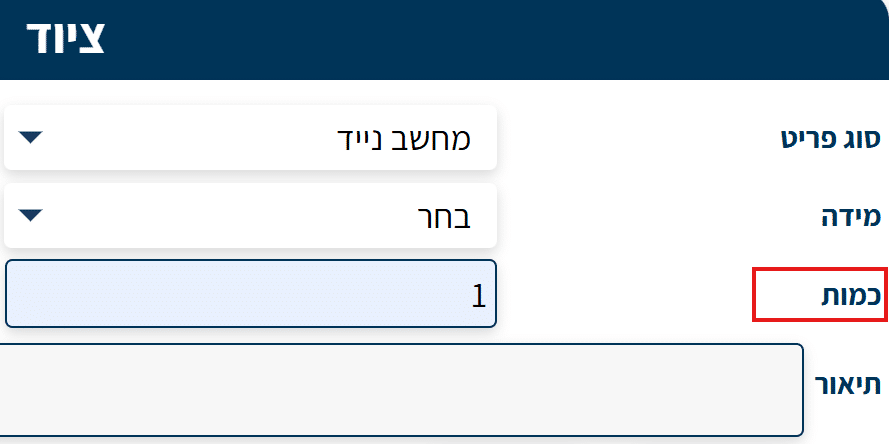Open the סוג פריט dropdown arrow
Image resolution: width=890 pixels, height=444 pixels.
(31, 138)
